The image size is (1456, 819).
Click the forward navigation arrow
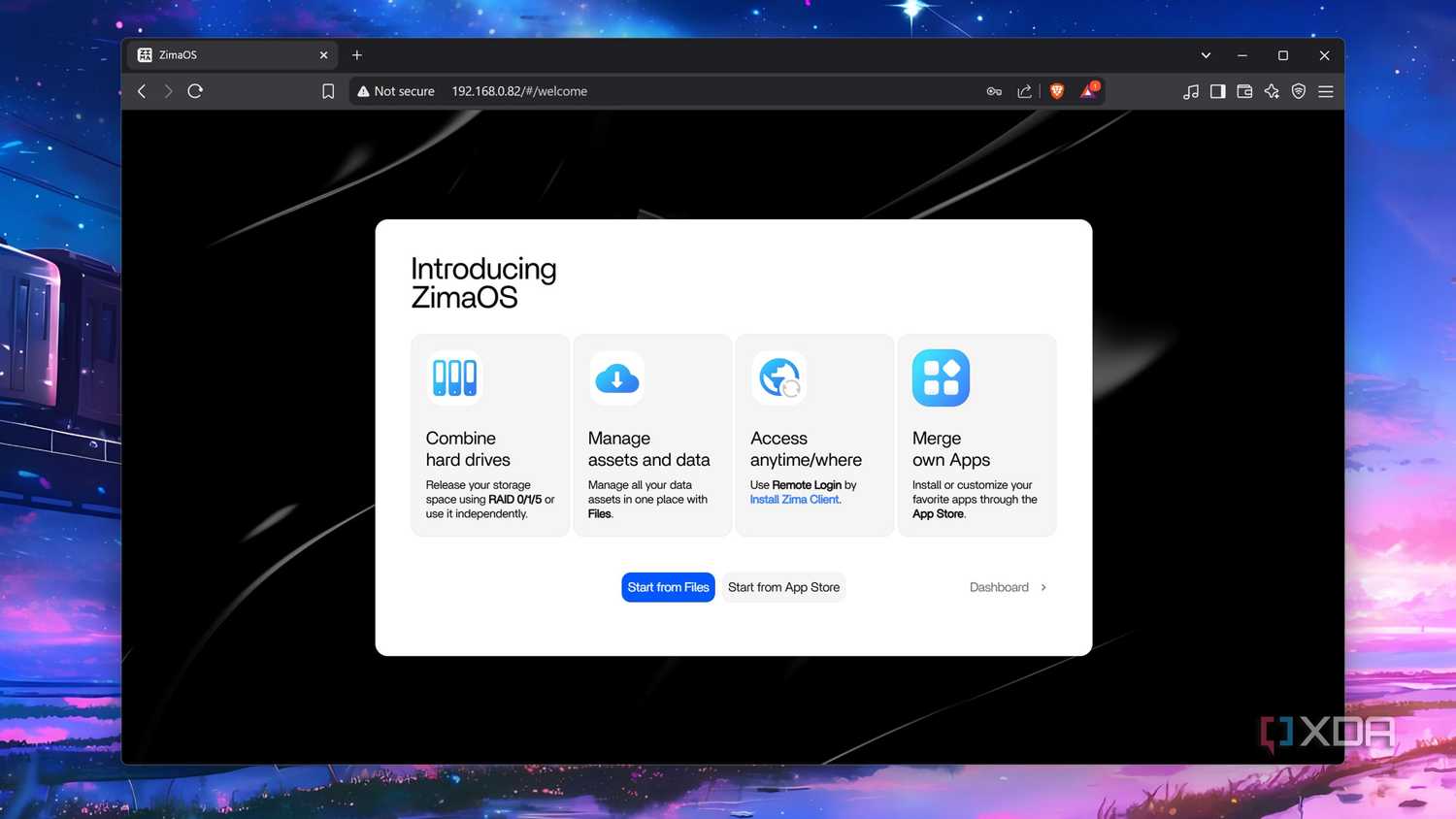[x=168, y=91]
